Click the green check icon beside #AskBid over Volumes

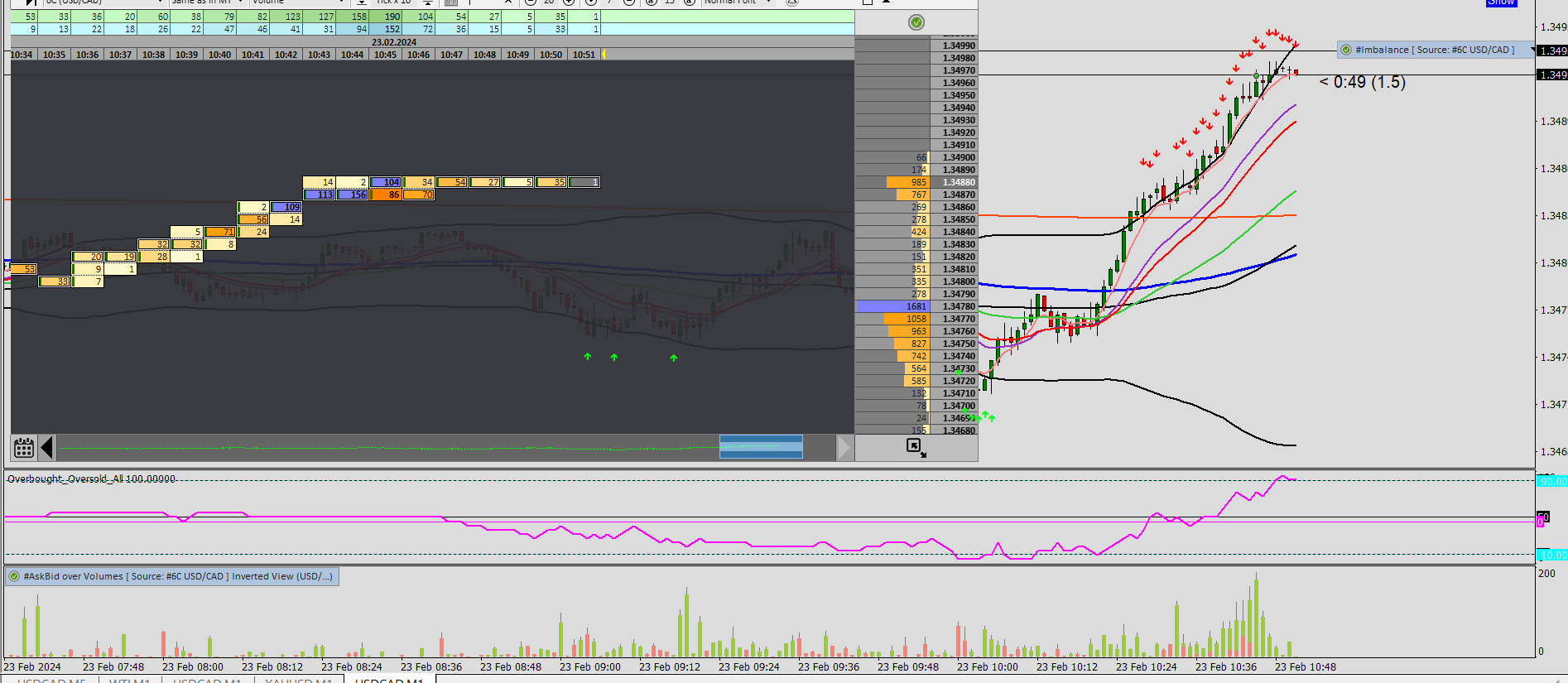coord(14,576)
